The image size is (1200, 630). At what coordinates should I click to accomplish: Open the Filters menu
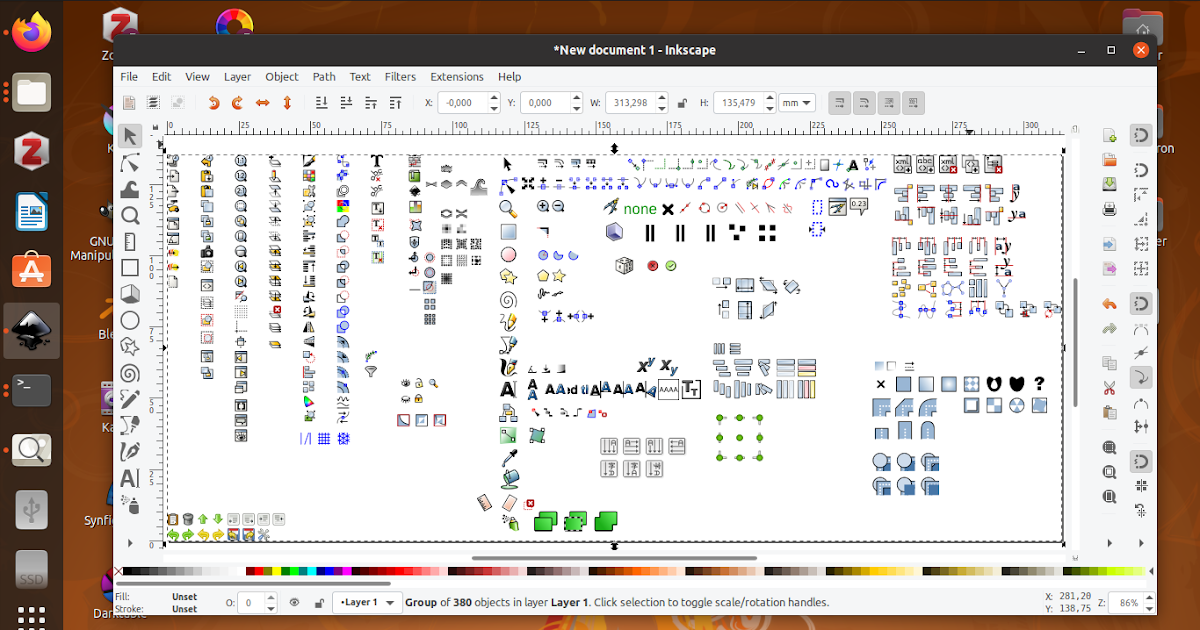click(400, 76)
